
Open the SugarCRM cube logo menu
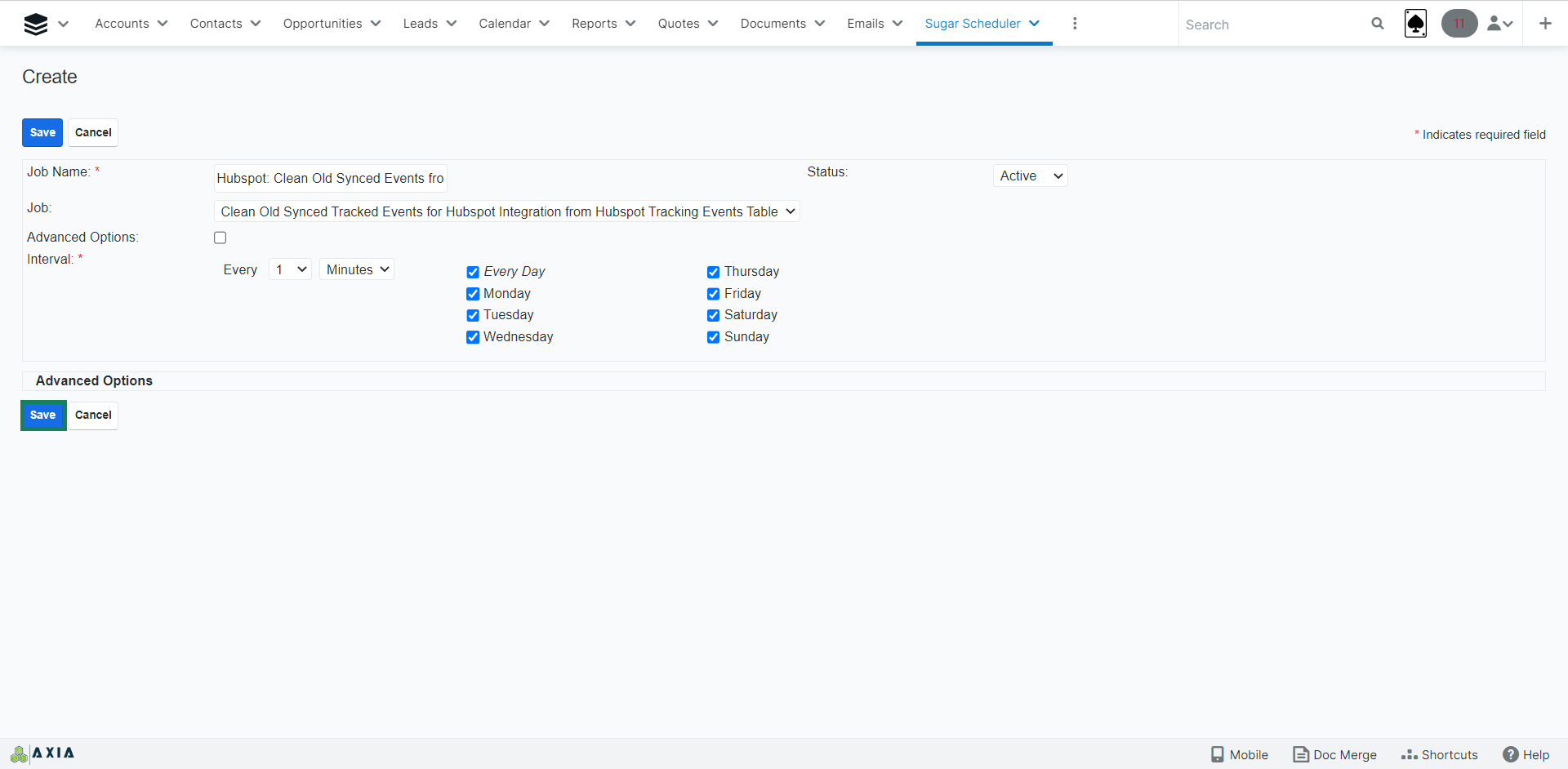pyautogui.click(x=36, y=24)
